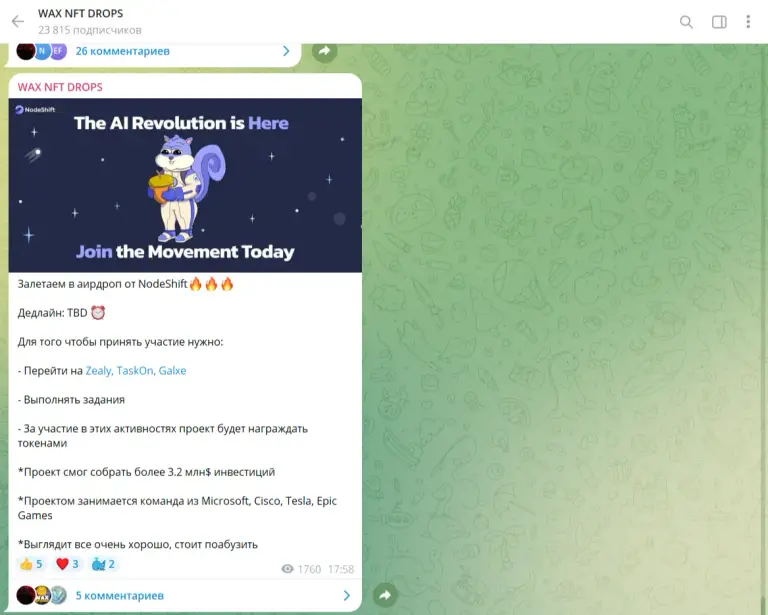The image size is (768, 615).
Task: Click the line Для того чтобы принять участие нужно:
Action: pyautogui.click(x=120, y=342)
